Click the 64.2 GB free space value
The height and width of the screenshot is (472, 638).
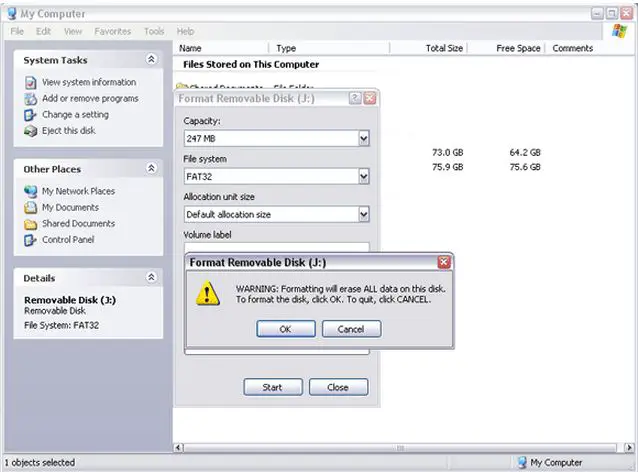point(525,153)
